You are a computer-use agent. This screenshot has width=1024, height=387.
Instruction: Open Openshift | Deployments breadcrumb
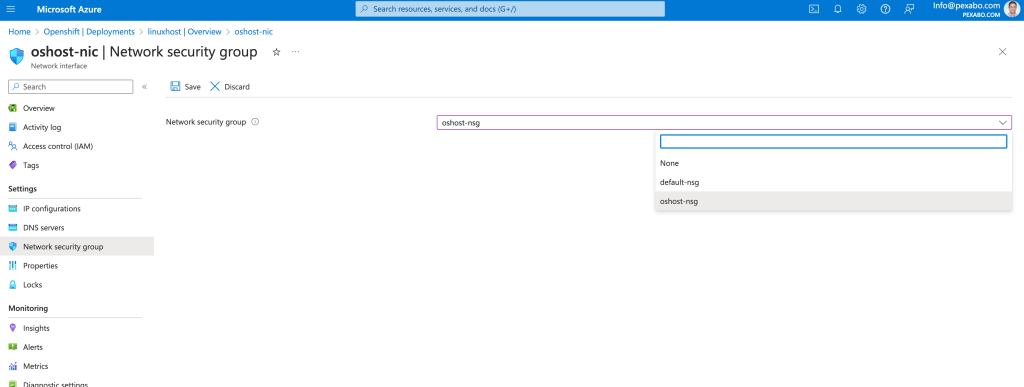click(x=89, y=31)
